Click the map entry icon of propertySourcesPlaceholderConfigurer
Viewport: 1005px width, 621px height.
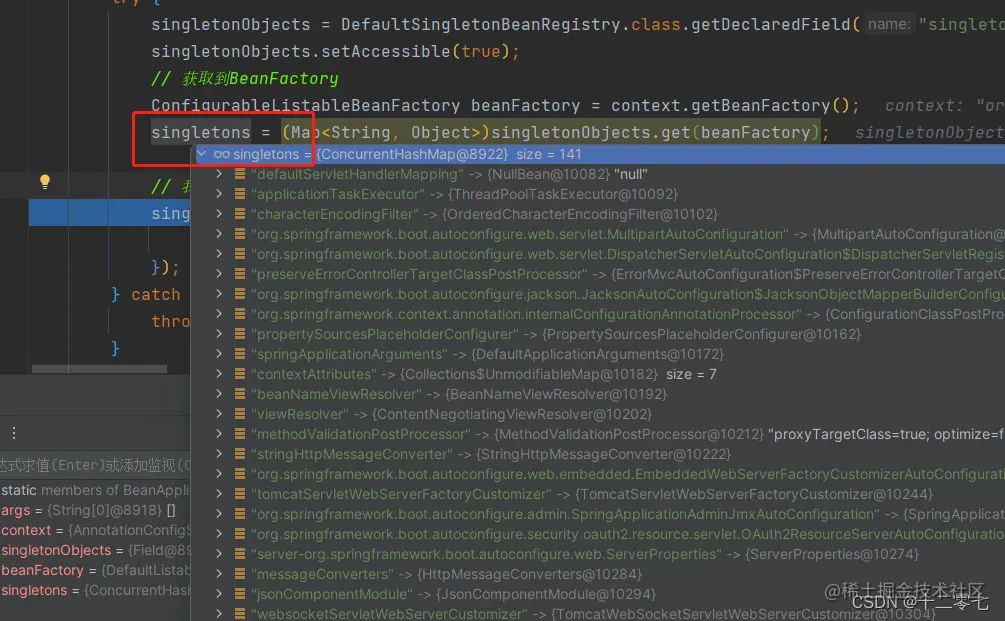click(x=240, y=334)
